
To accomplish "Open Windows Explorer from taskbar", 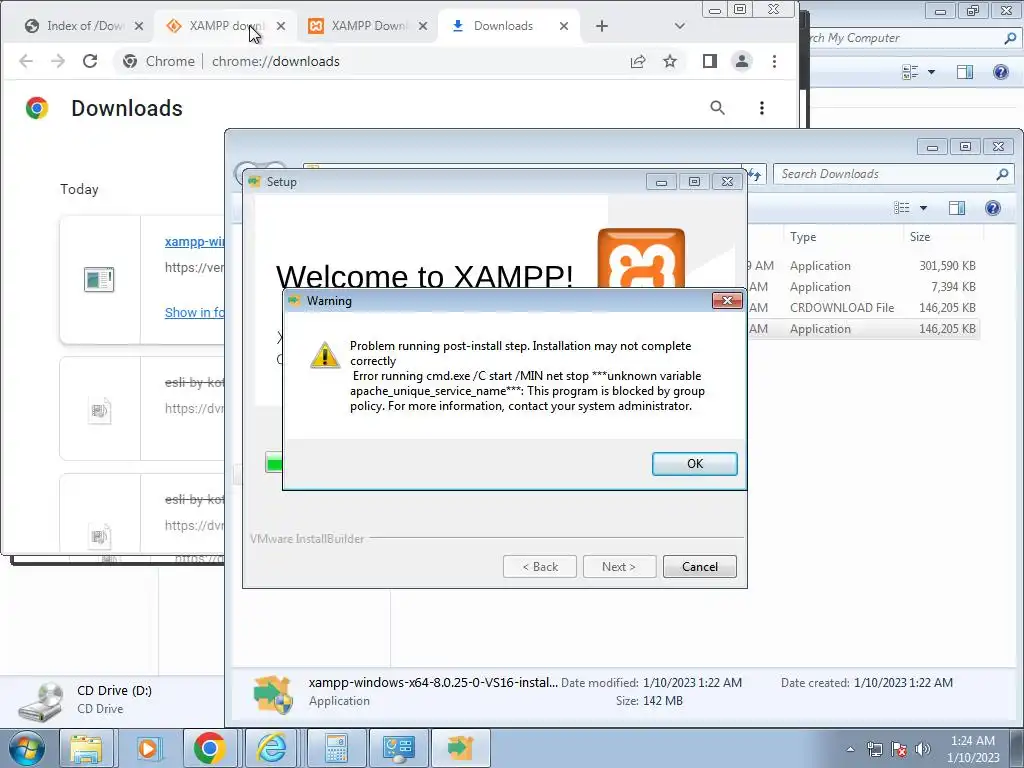I will tap(86, 748).
